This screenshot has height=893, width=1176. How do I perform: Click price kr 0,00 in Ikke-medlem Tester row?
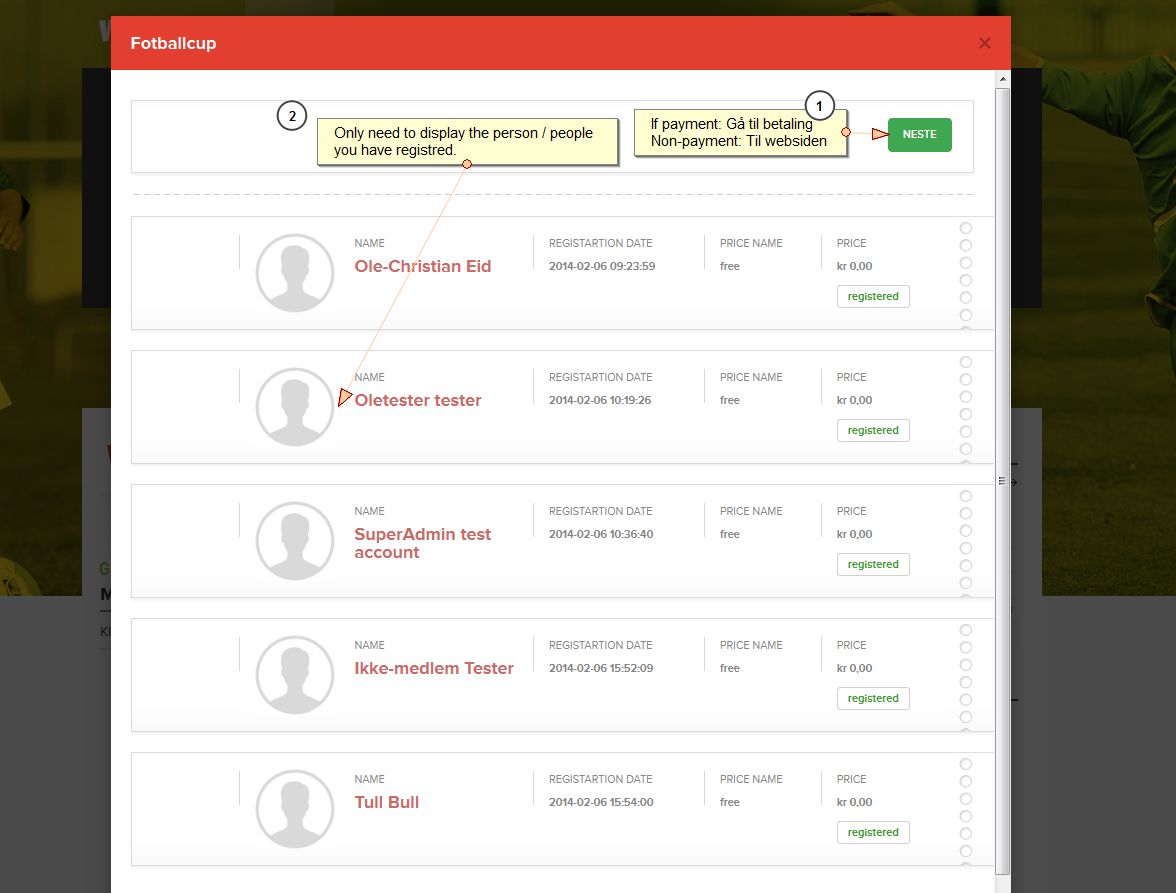tap(854, 668)
